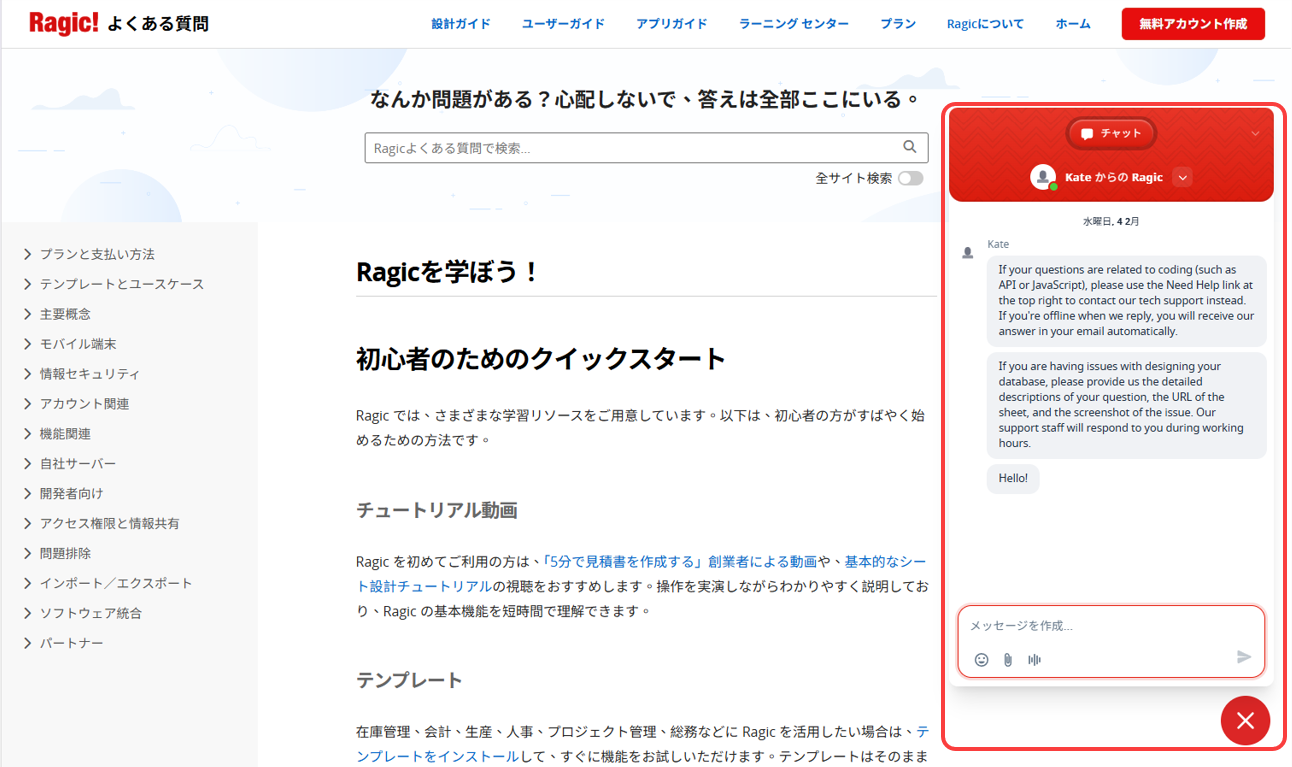Click the search magnifier icon
Screen dimensions: 1292x767
[x=909, y=147]
